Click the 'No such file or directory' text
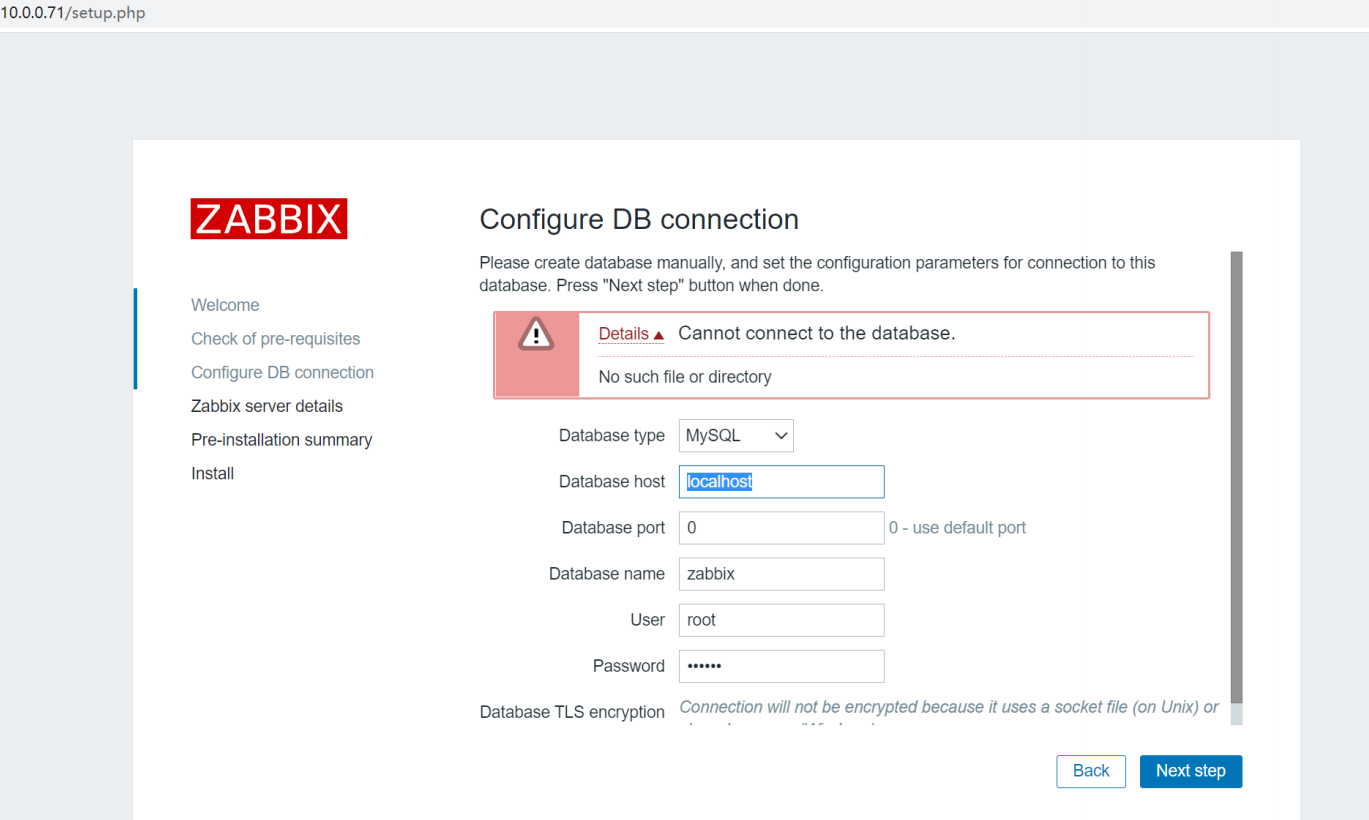The width and height of the screenshot is (1369, 820). point(685,377)
